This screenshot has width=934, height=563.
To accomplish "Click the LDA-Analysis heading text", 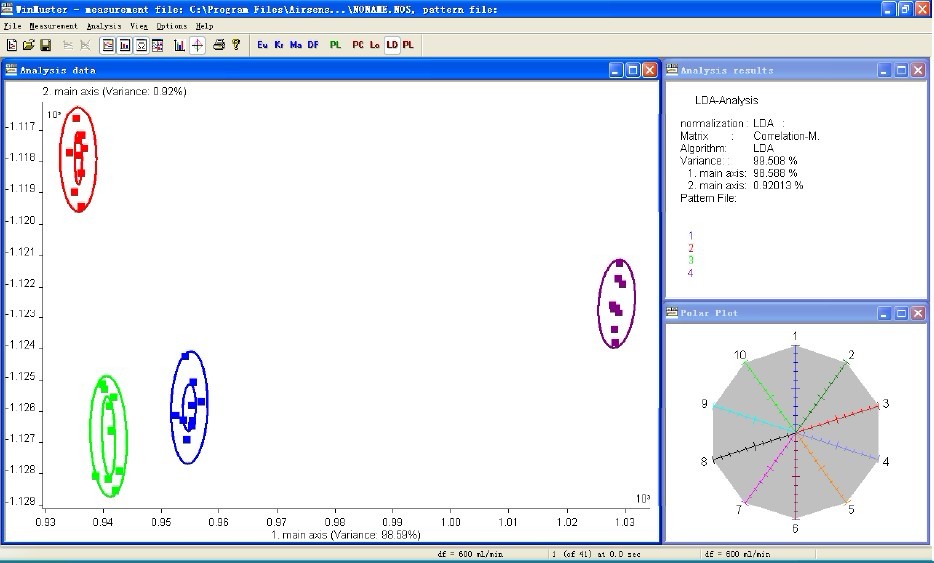I will click(726, 100).
